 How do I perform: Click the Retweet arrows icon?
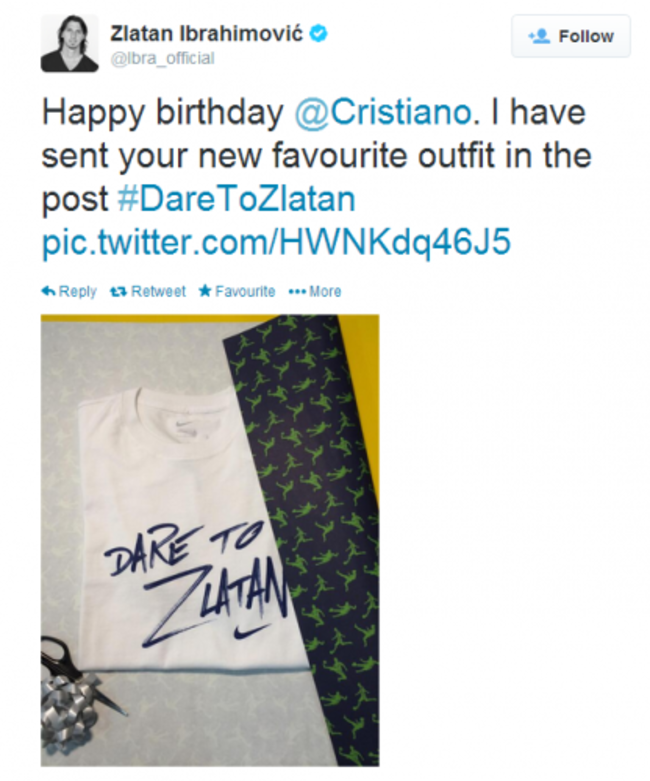coord(119,291)
